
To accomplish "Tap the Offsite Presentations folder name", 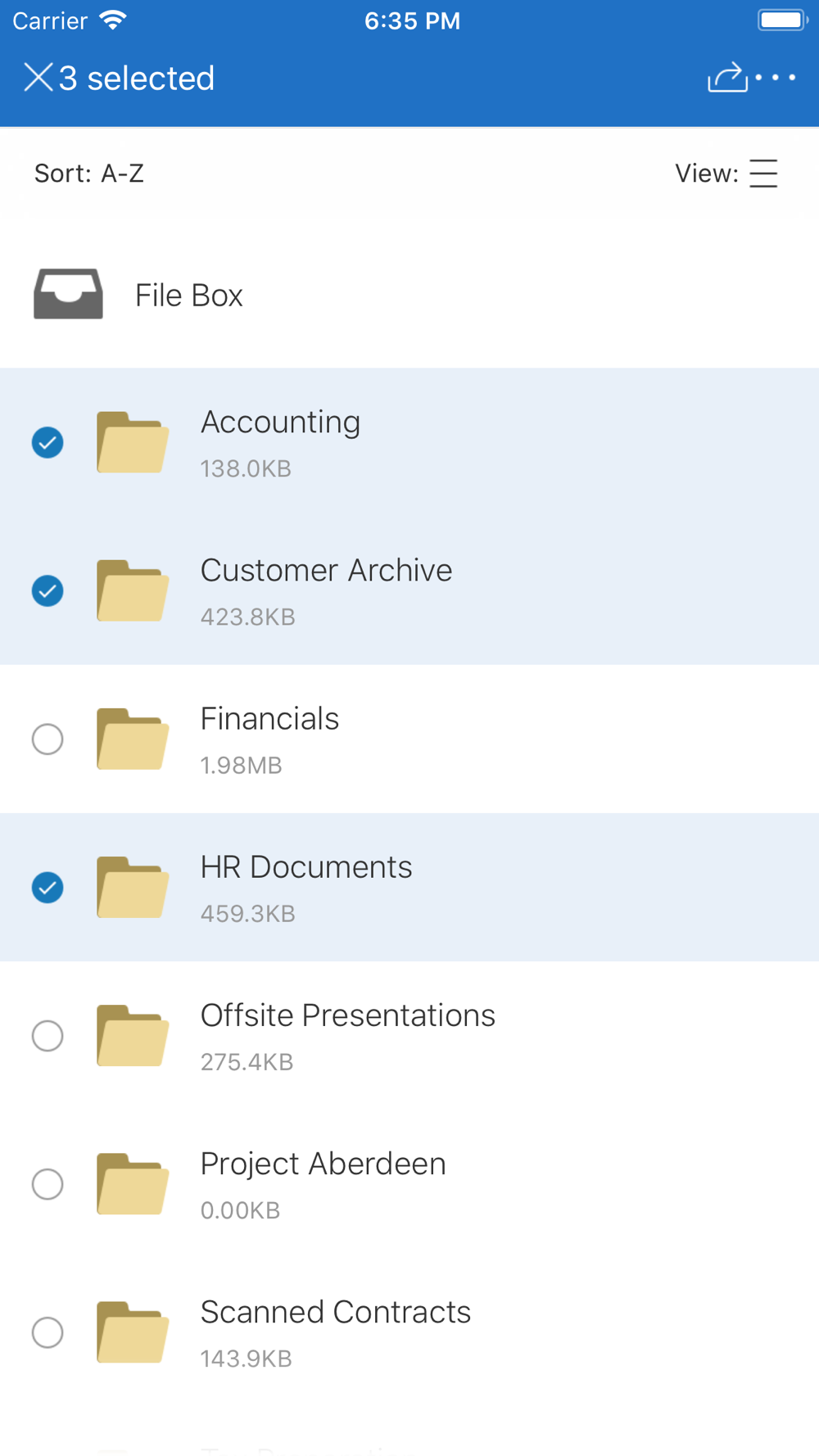I will (348, 1015).
